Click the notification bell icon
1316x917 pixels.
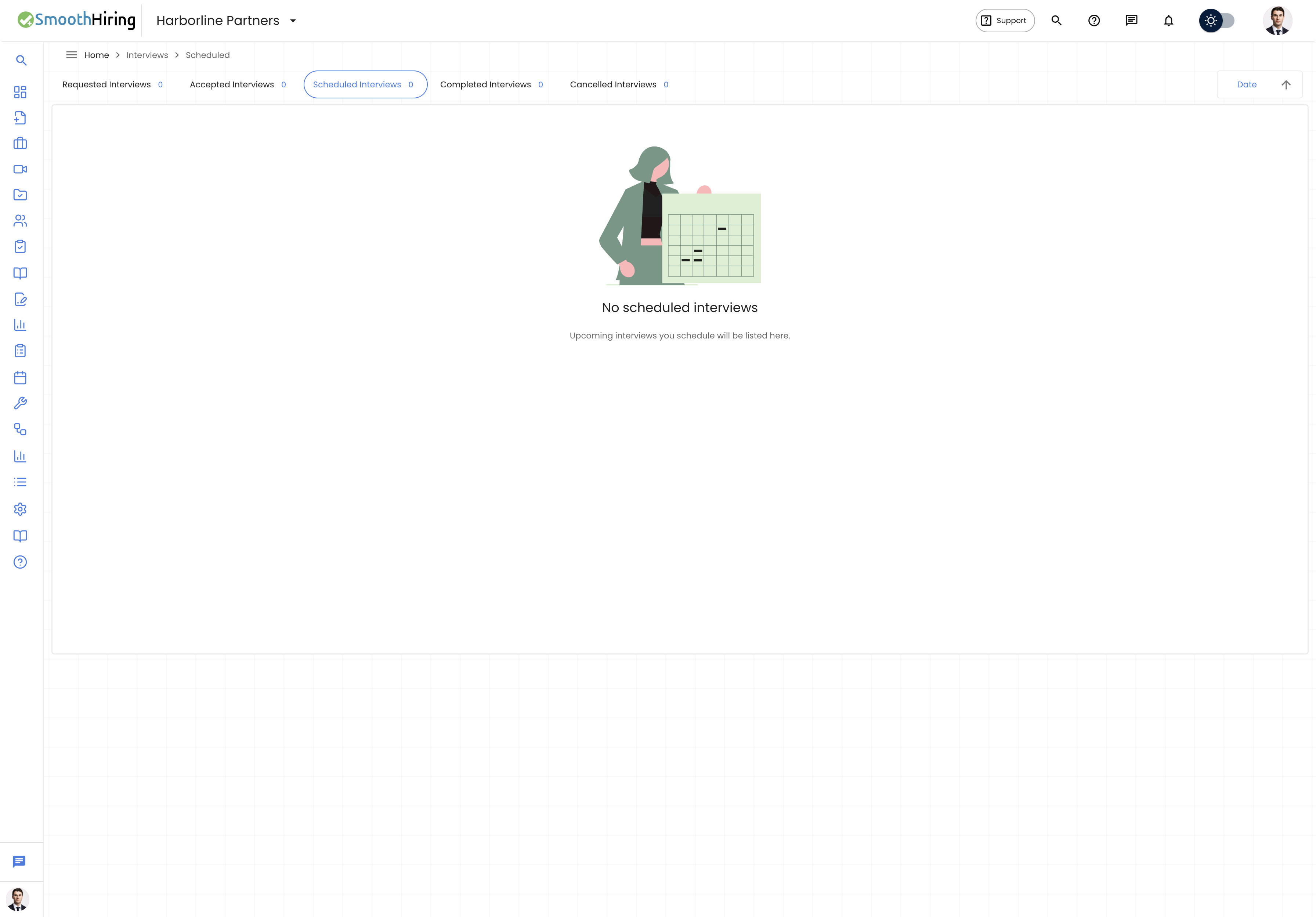click(x=1169, y=21)
